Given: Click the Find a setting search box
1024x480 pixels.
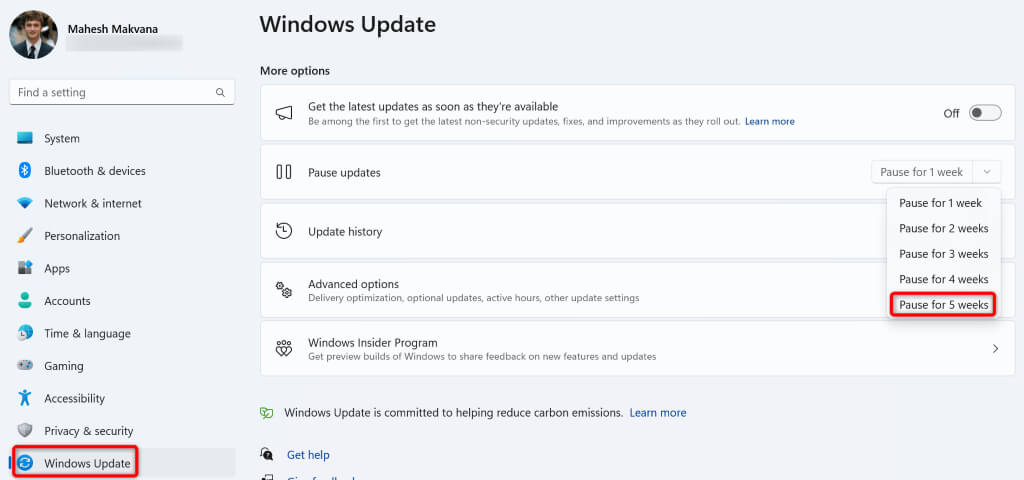Looking at the screenshot, I should pos(110,92).
